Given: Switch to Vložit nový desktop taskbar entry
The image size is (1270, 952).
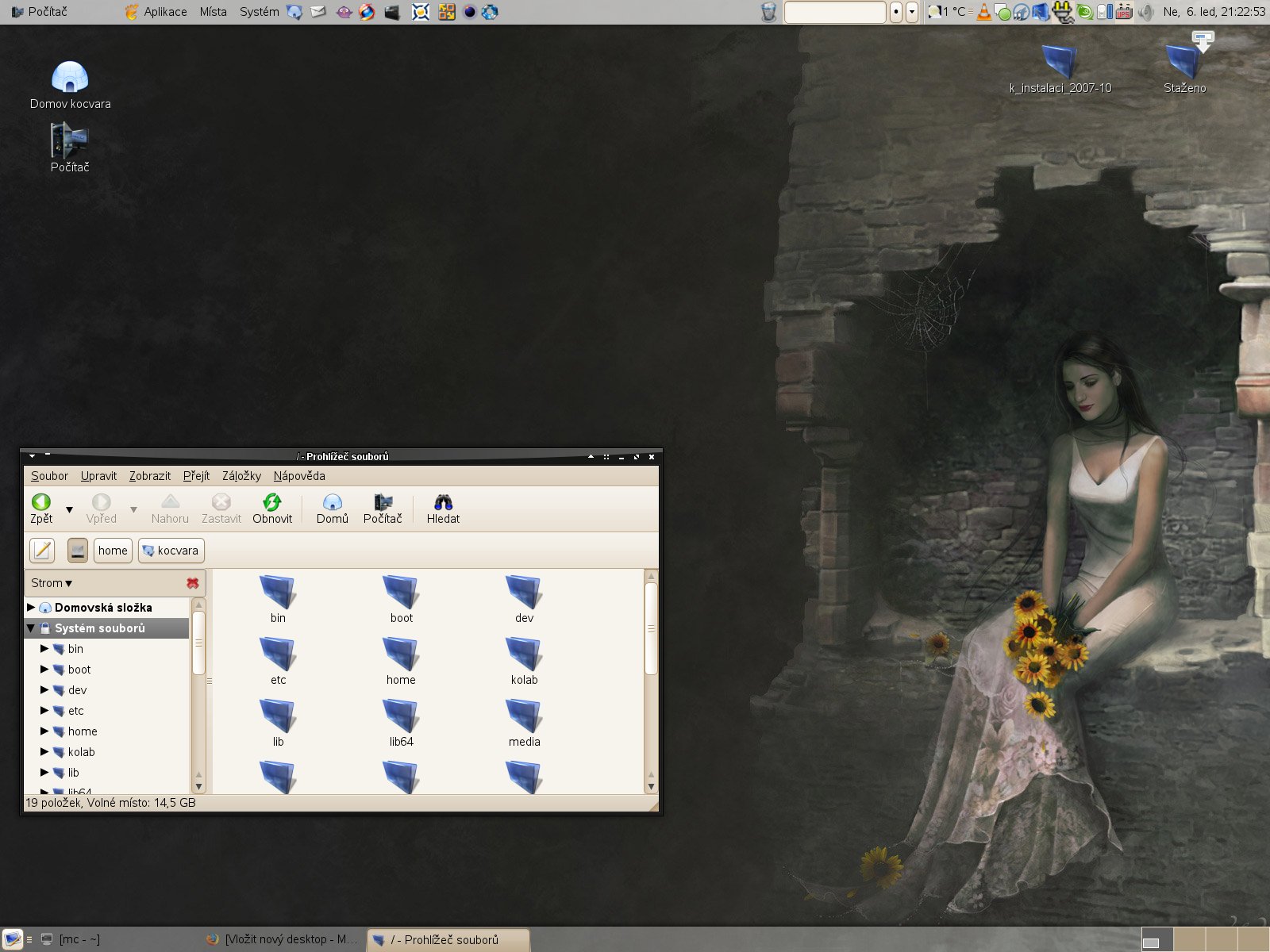Looking at the screenshot, I should pos(282,939).
